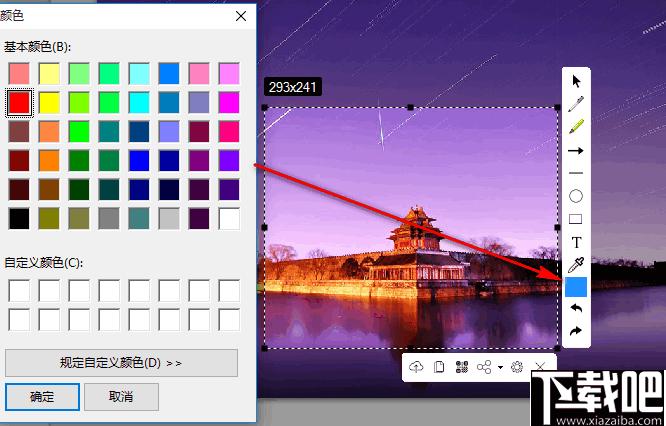Confirm with the 确定 button
Viewport: 666px width, 426px height.
(42, 397)
